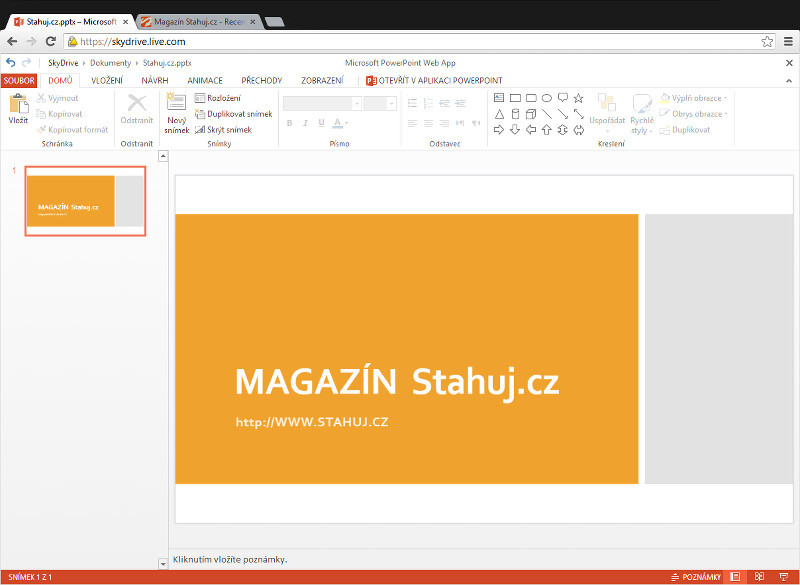Select slide 1 thumbnail
800x585 pixels.
point(85,201)
